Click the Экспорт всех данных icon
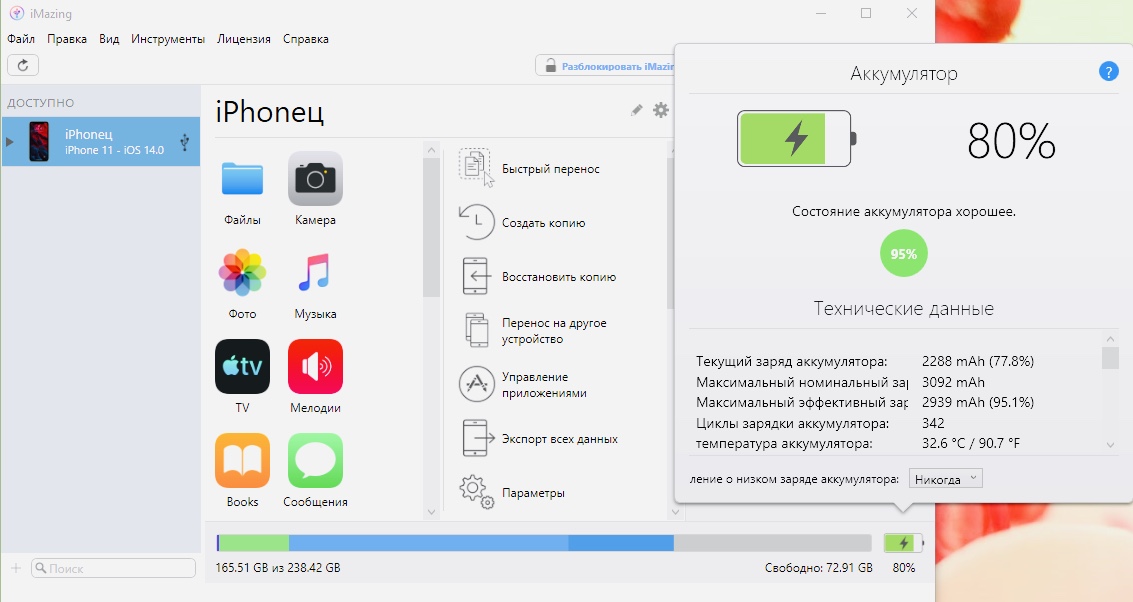Viewport: 1133px width, 602px height. [x=478, y=438]
